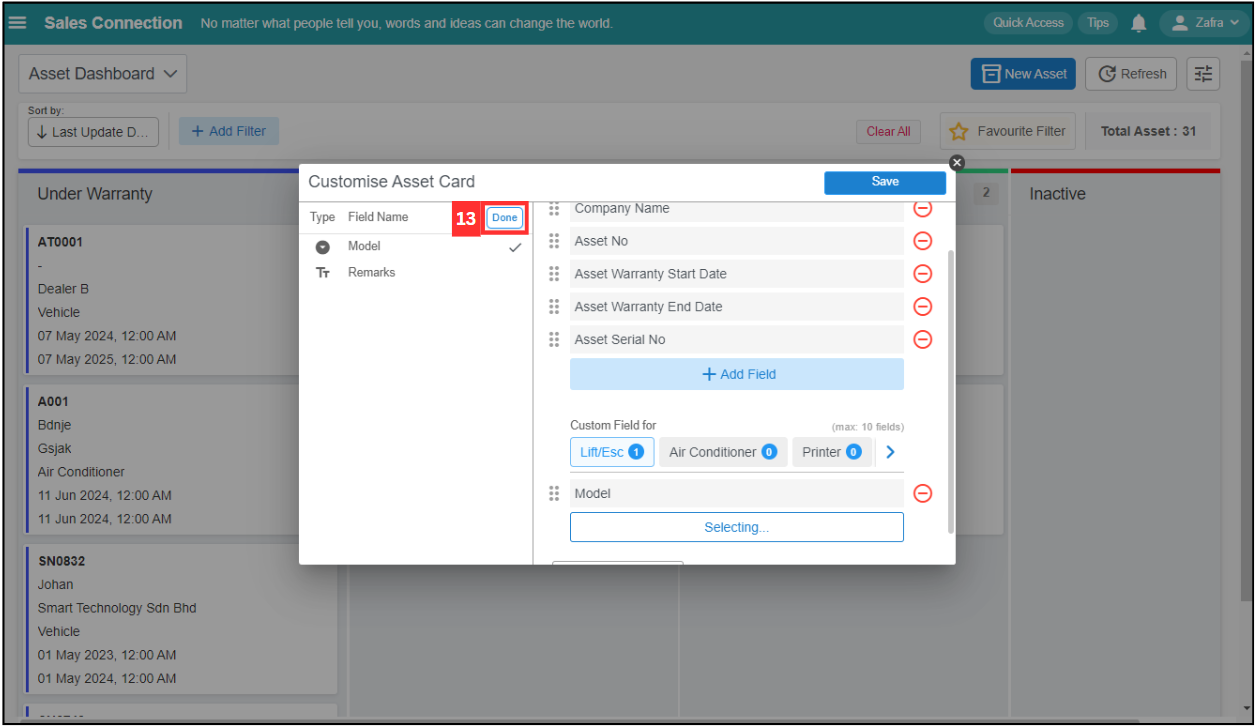Select the Lift/Esc category tab

click(612, 452)
